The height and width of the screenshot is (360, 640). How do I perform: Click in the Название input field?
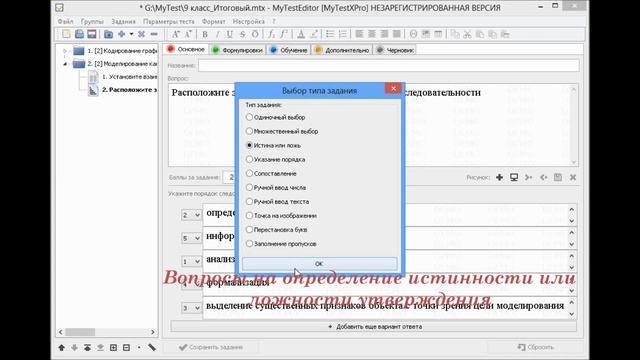pos(389,65)
